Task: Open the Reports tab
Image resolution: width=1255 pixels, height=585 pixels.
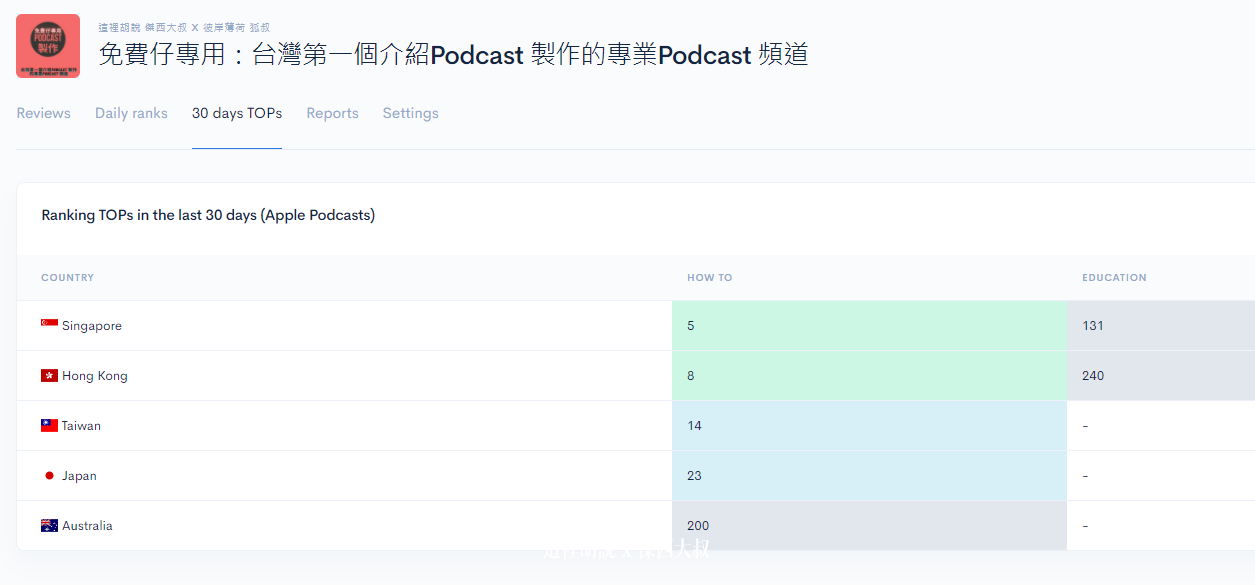Action: tap(332, 113)
